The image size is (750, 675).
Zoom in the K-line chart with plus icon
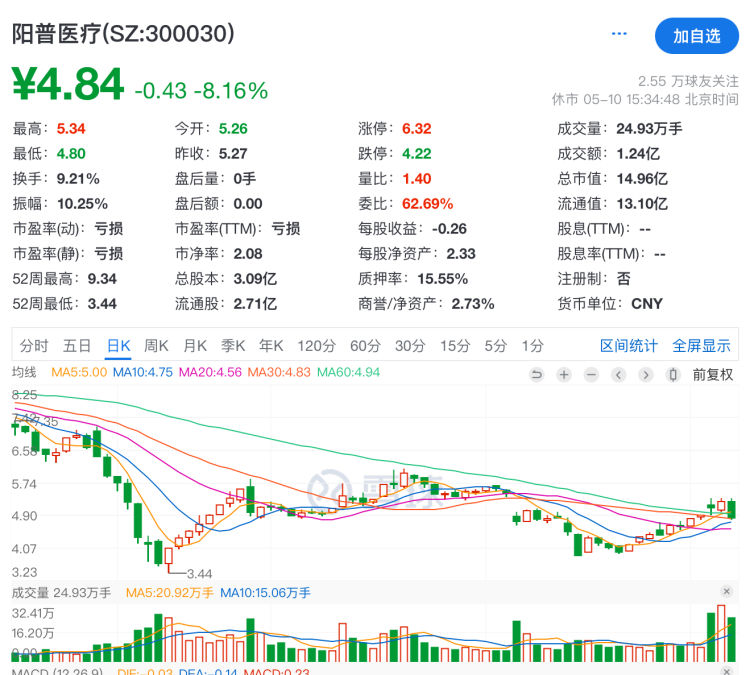564,375
